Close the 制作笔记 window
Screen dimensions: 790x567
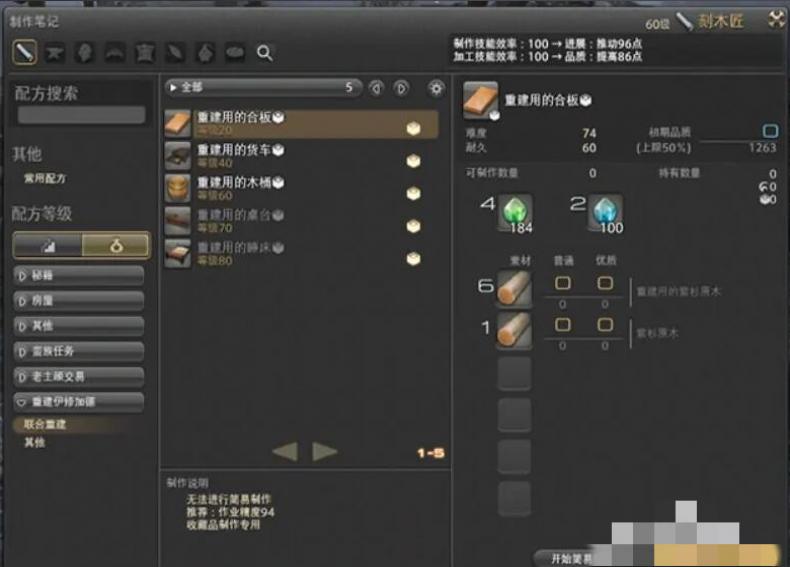pos(777,19)
